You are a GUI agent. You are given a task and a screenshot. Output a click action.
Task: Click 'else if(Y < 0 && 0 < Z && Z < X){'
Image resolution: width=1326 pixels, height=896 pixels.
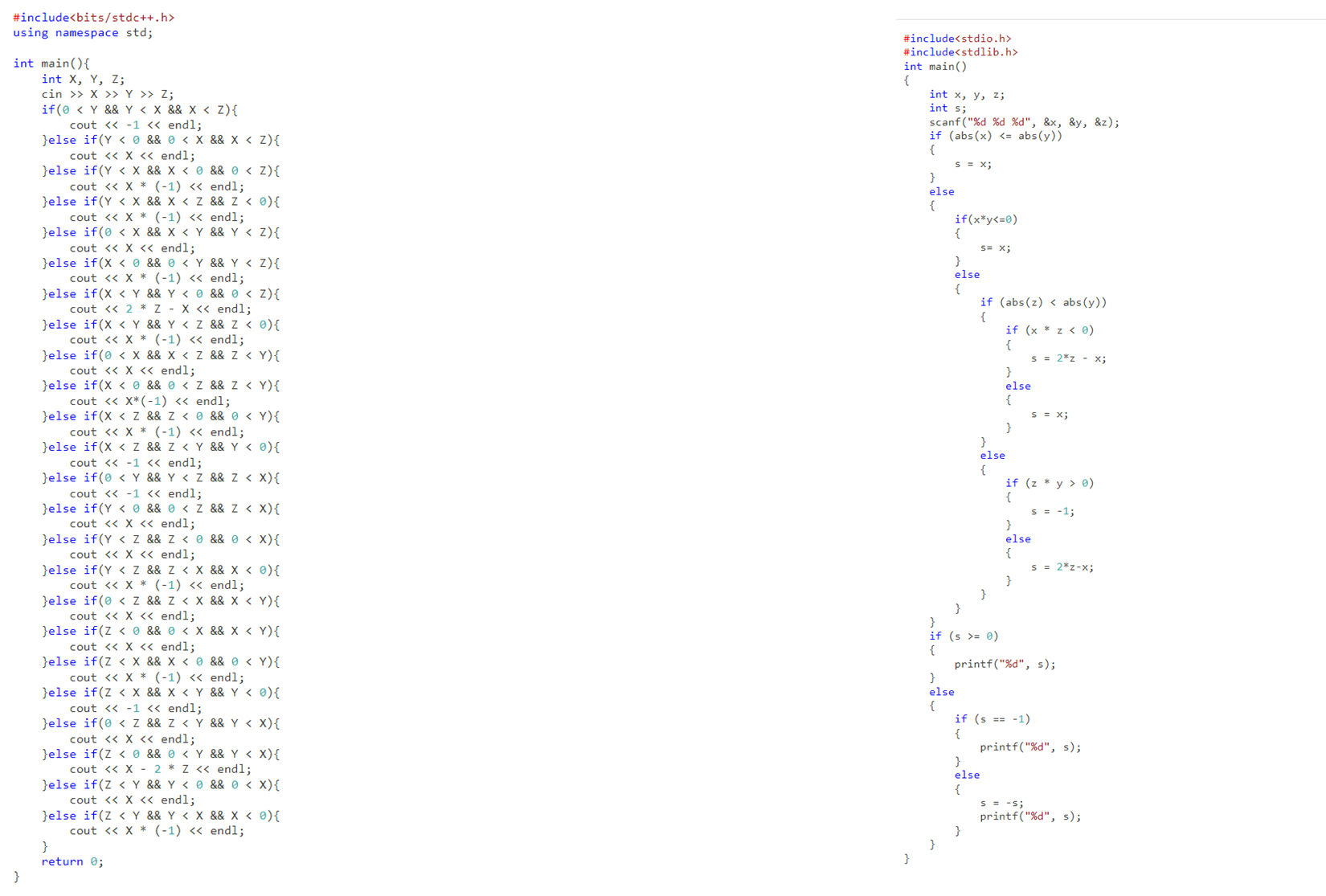[x=164, y=509]
